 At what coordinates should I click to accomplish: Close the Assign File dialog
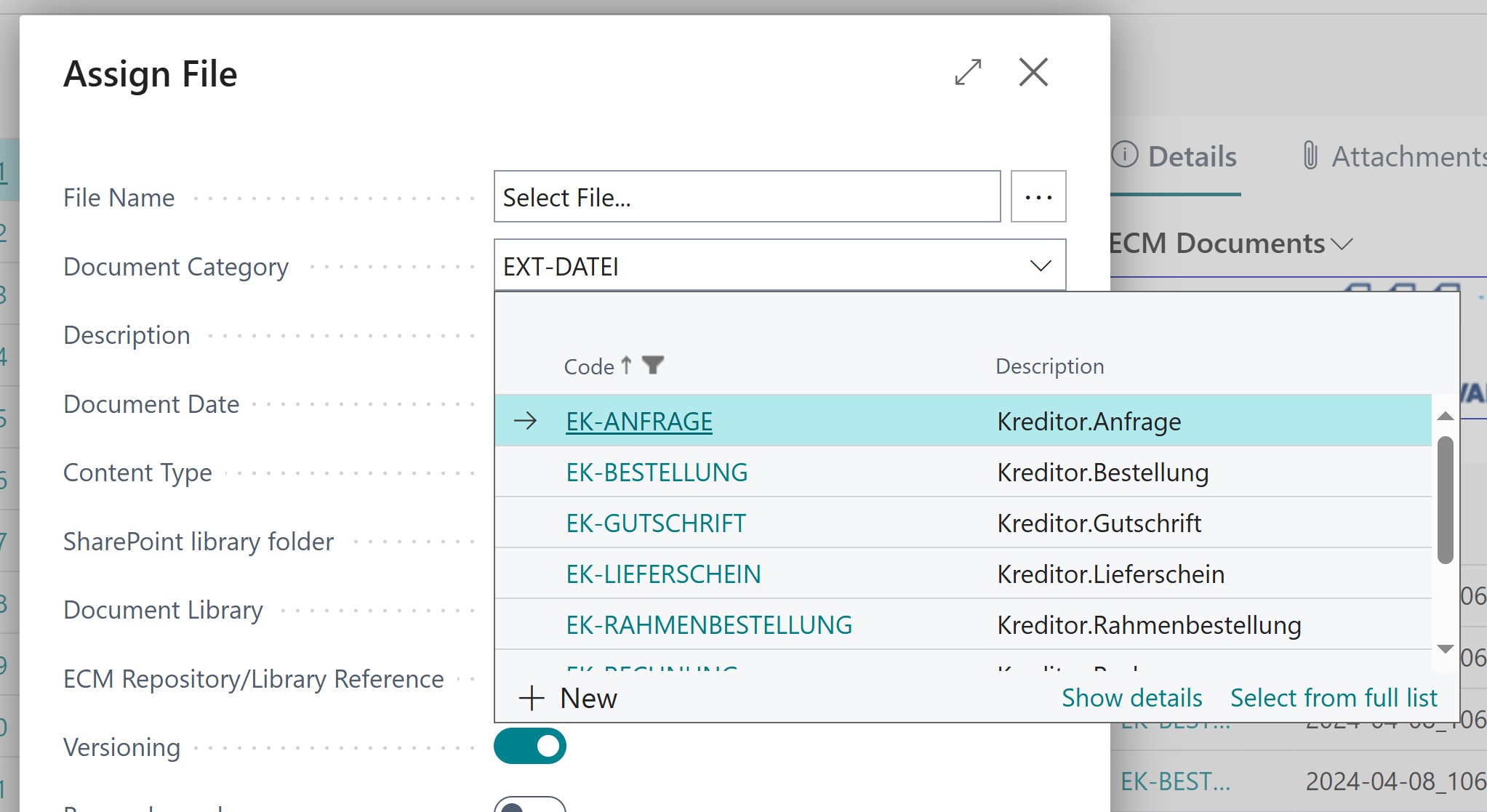click(x=1033, y=73)
